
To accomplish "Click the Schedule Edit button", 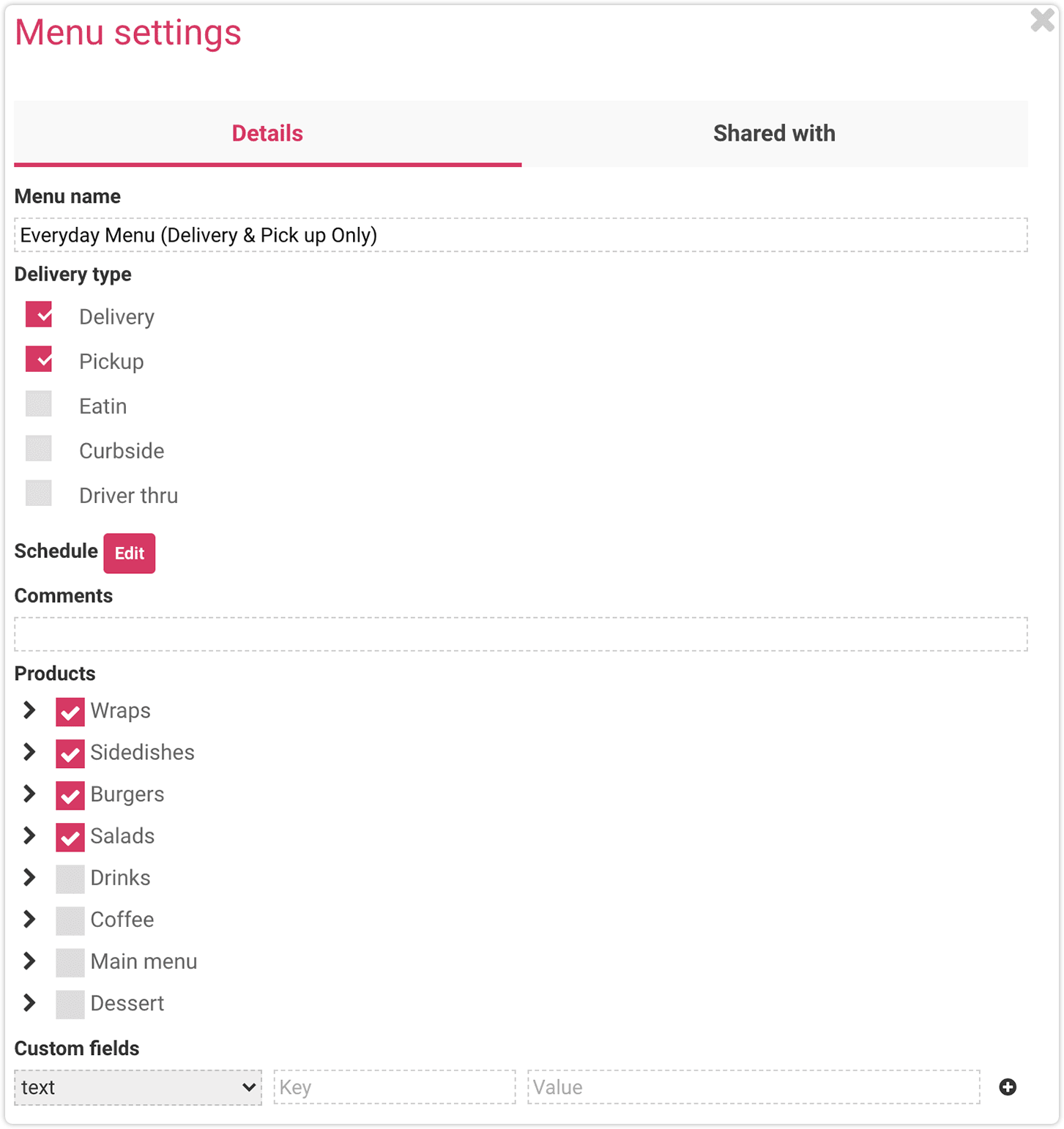I will [130, 553].
